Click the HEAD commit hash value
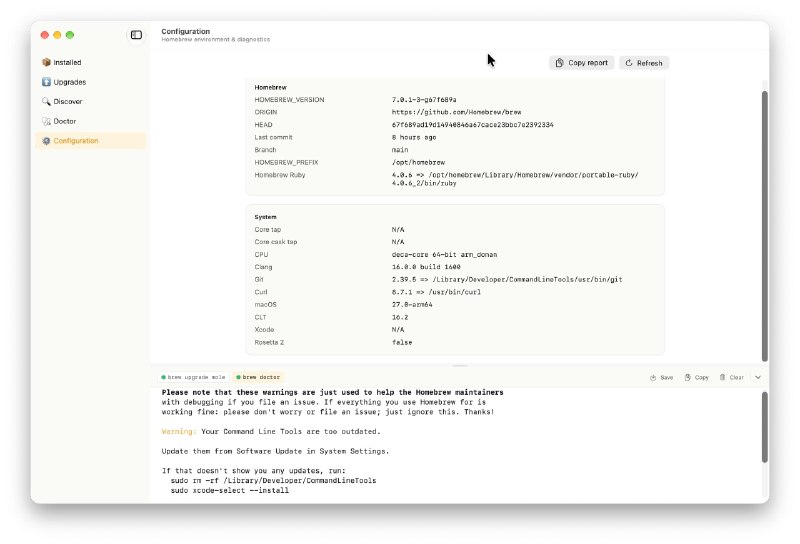 pyautogui.click(x=472, y=125)
